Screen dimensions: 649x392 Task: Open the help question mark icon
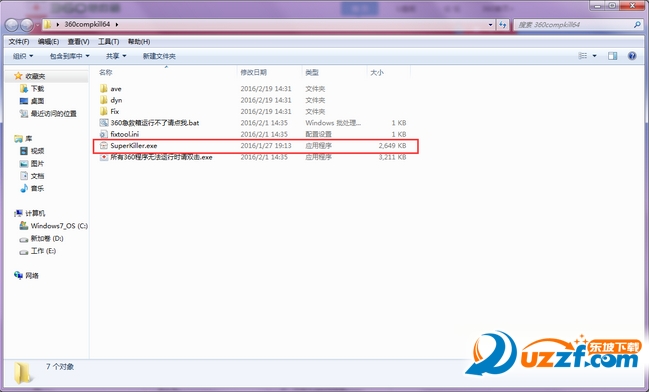tap(632, 56)
